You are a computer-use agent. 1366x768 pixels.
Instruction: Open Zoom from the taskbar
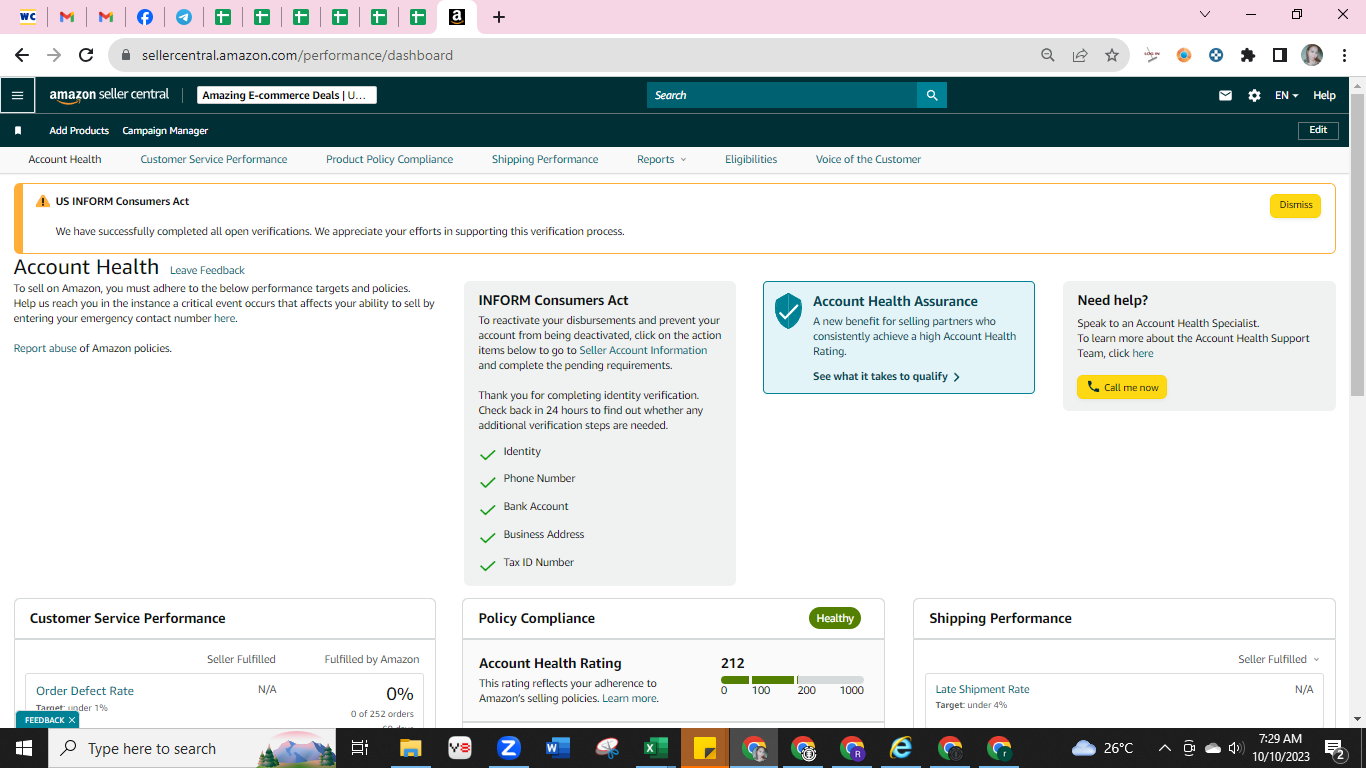pos(509,748)
